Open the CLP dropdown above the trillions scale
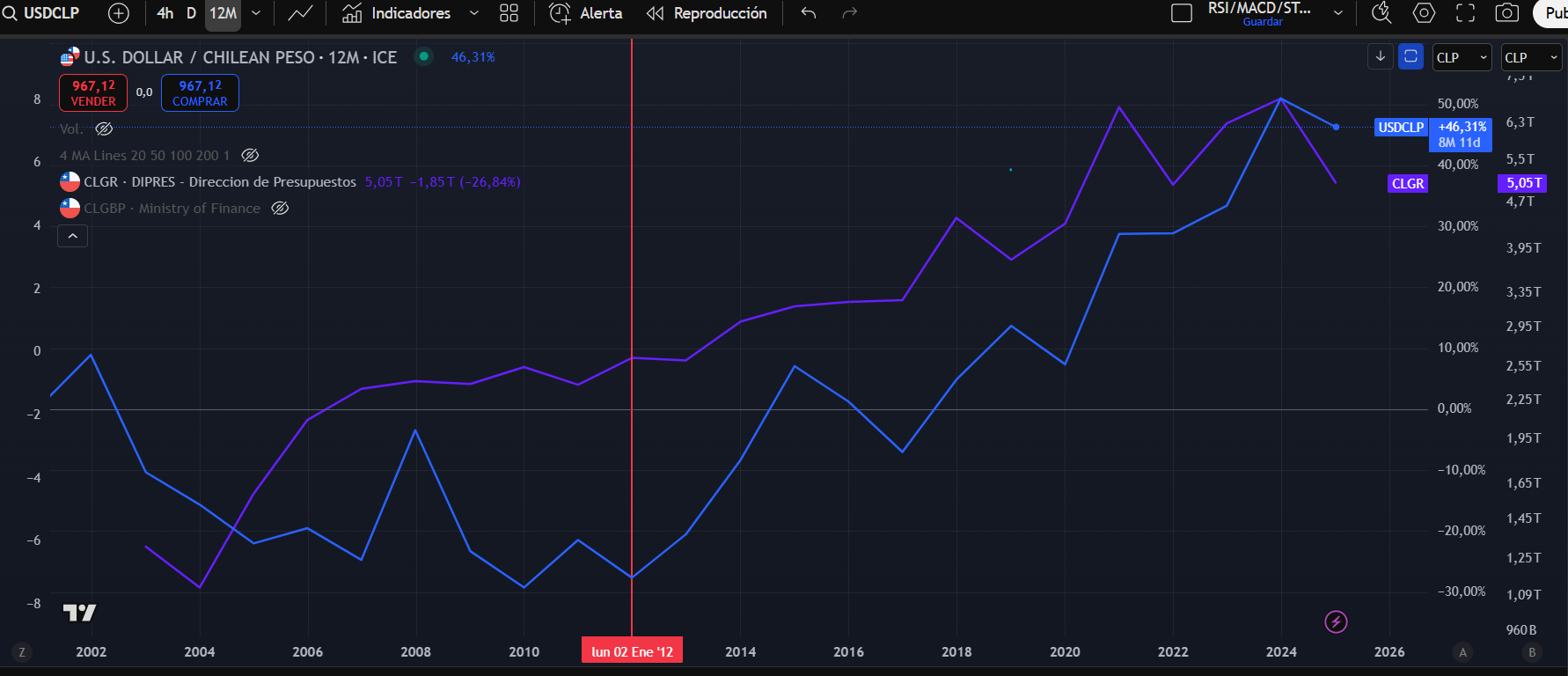1568x676 pixels. coord(1530,57)
